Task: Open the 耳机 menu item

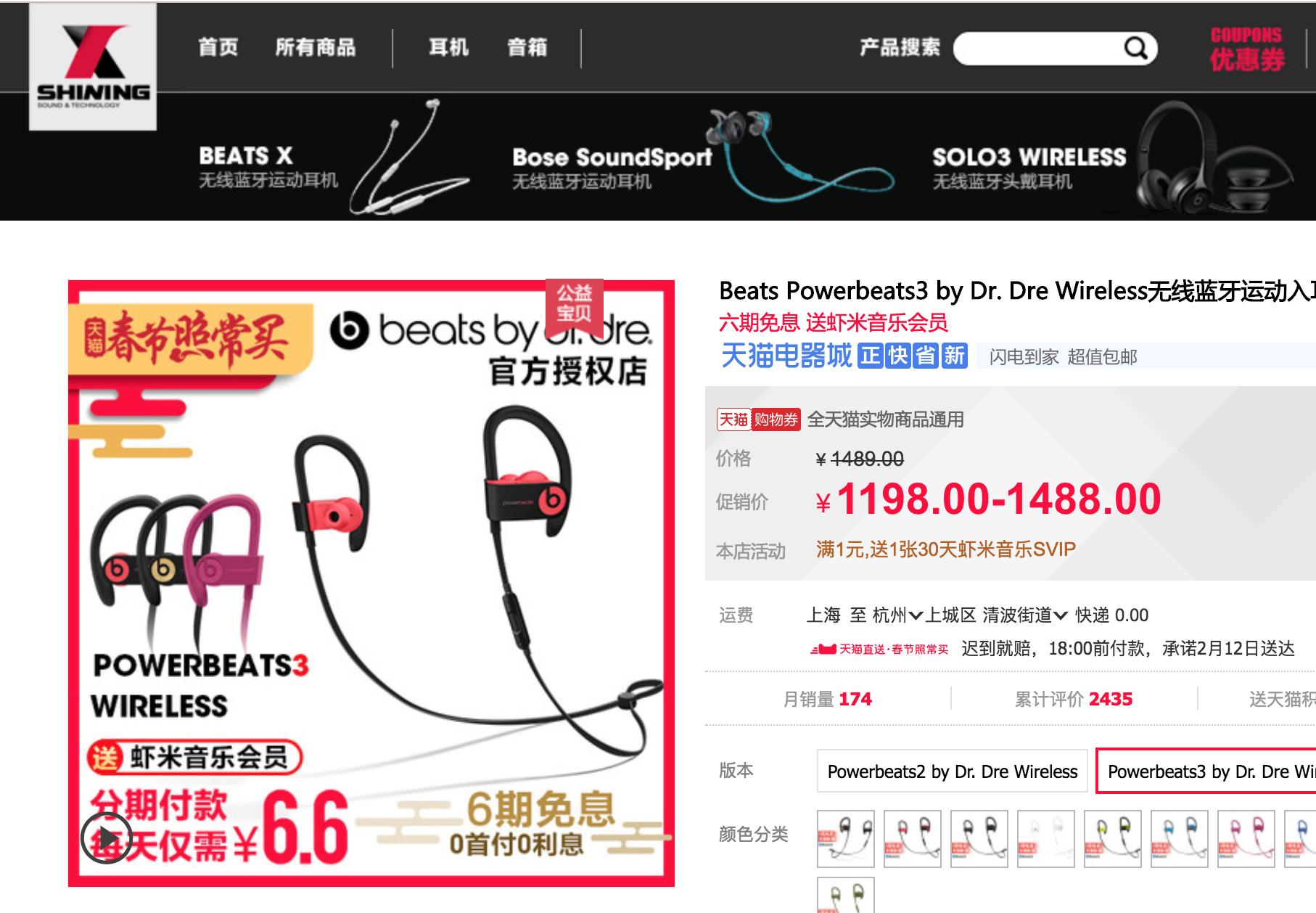Action: pyautogui.click(x=448, y=48)
